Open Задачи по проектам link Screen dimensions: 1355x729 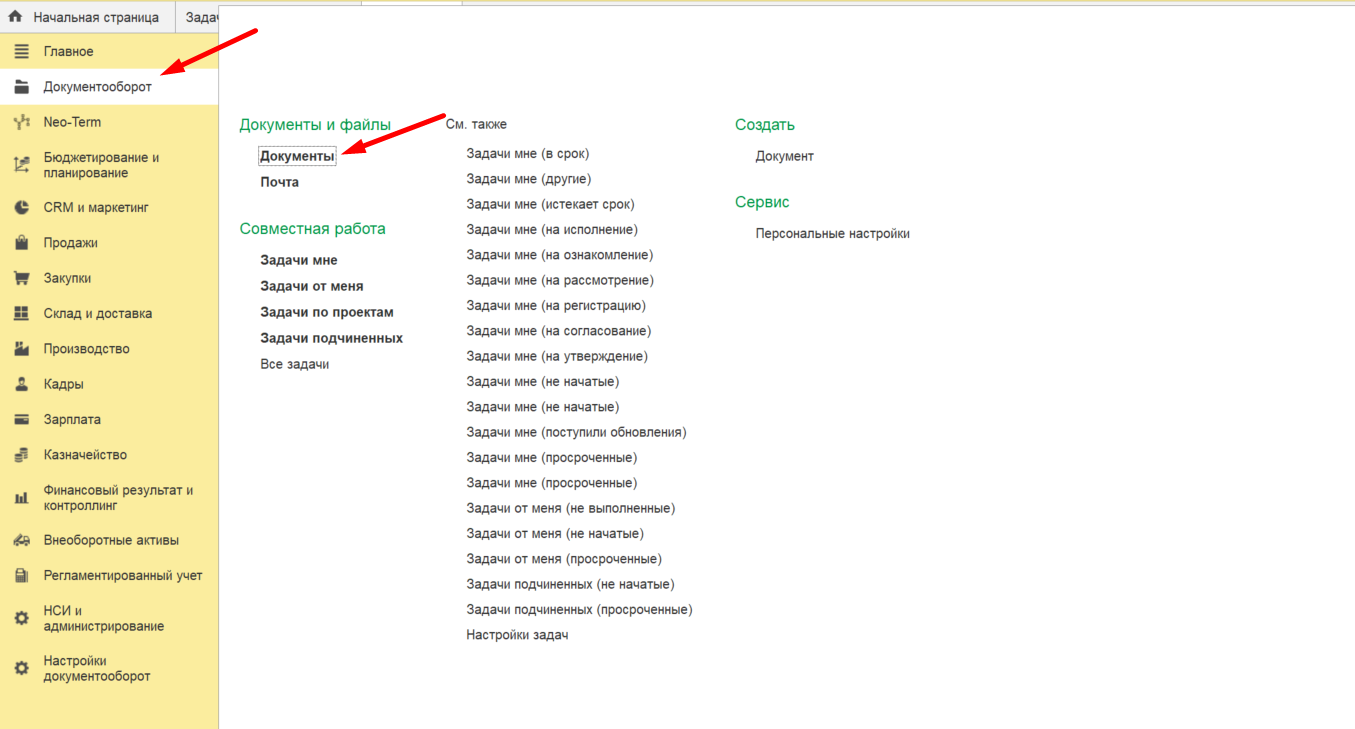[x=327, y=312]
